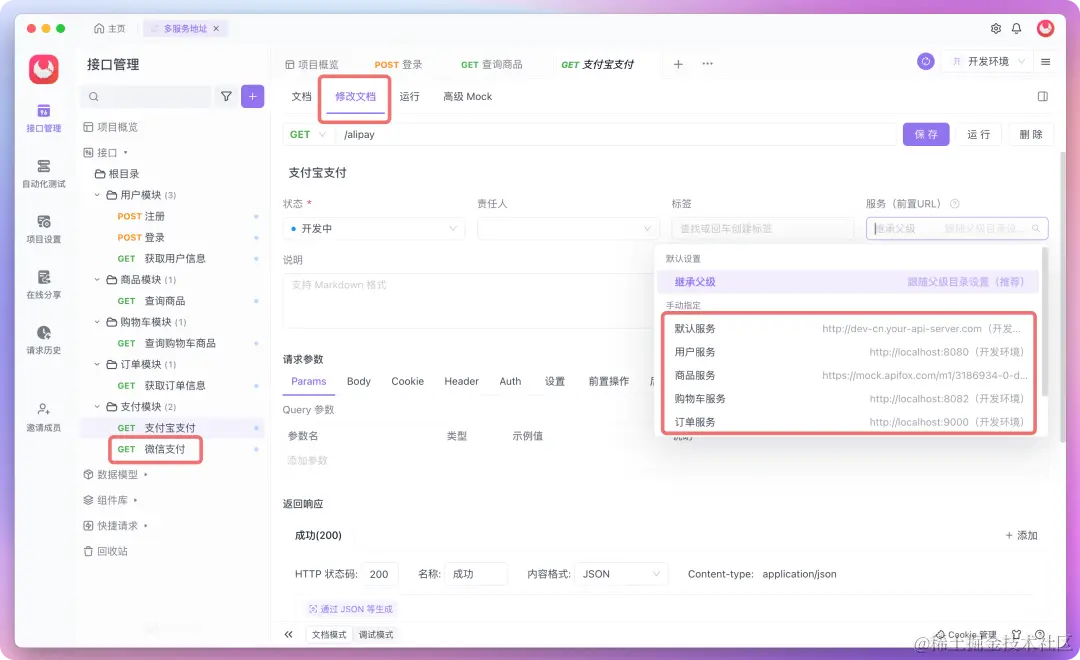Click the purple sync refresh icon
1080x660 pixels.
924,61
